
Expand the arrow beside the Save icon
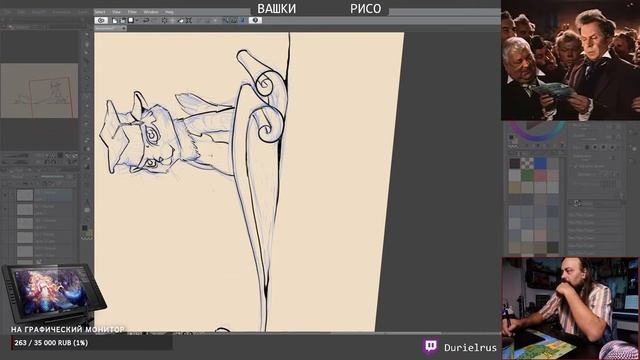pyautogui.click(x=136, y=20)
